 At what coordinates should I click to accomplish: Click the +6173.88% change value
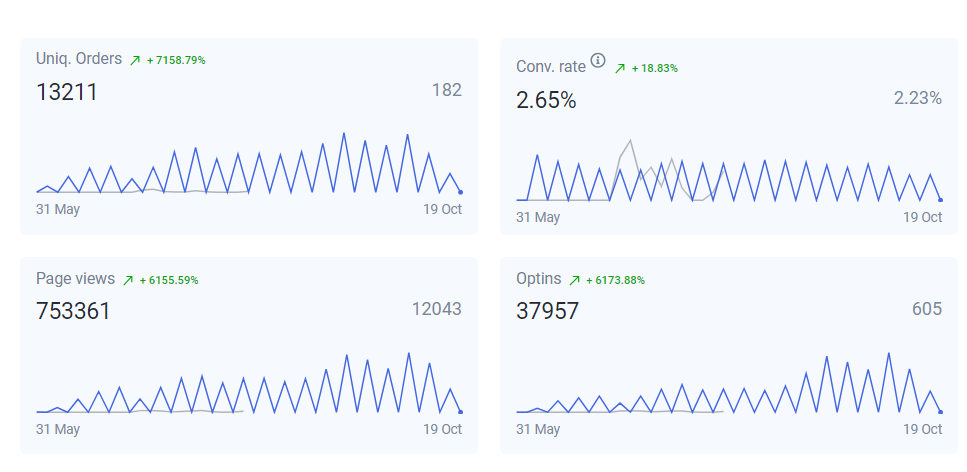click(x=615, y=280)
